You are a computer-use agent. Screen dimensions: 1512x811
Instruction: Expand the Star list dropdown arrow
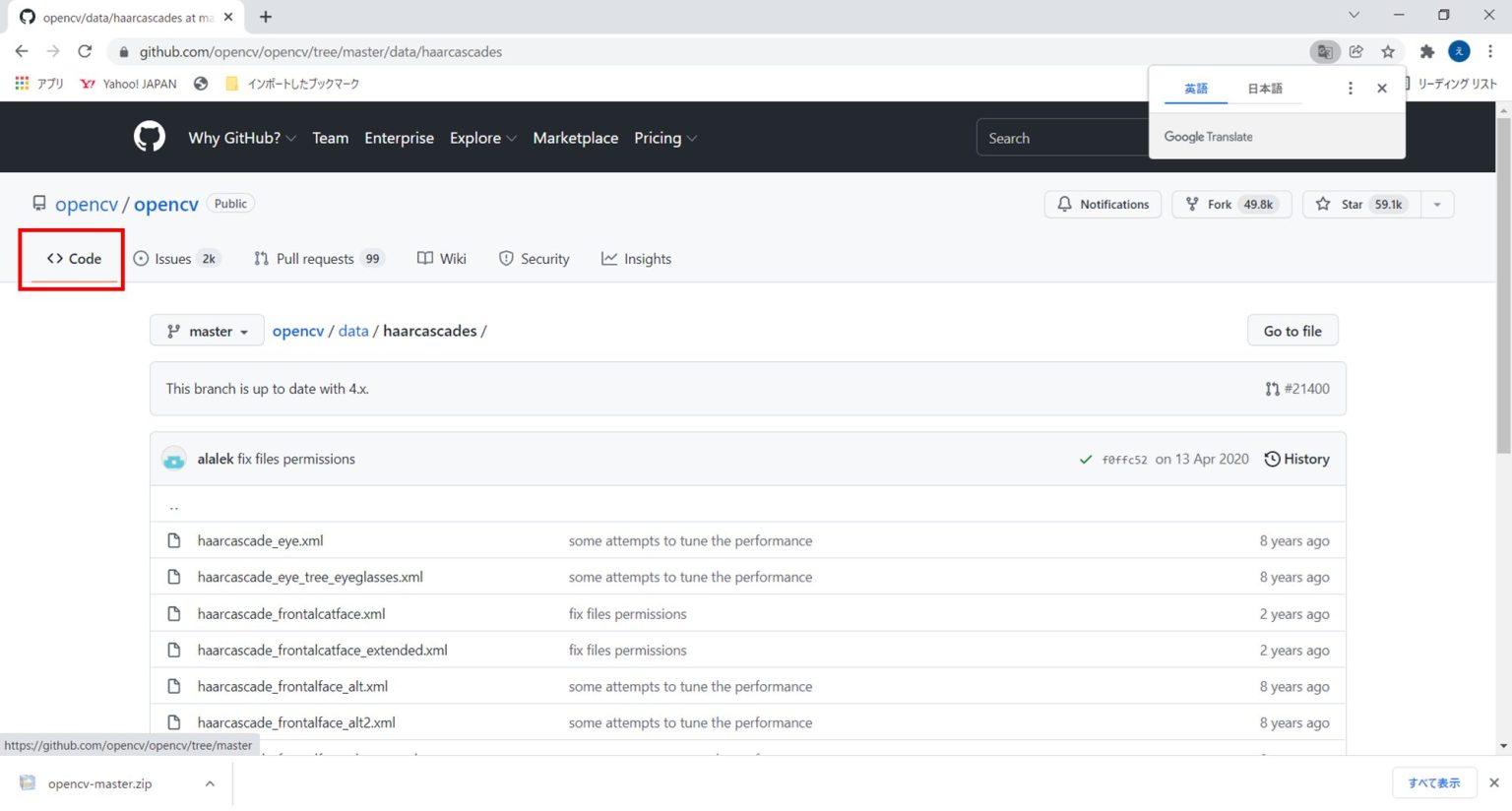[1437, 205]
